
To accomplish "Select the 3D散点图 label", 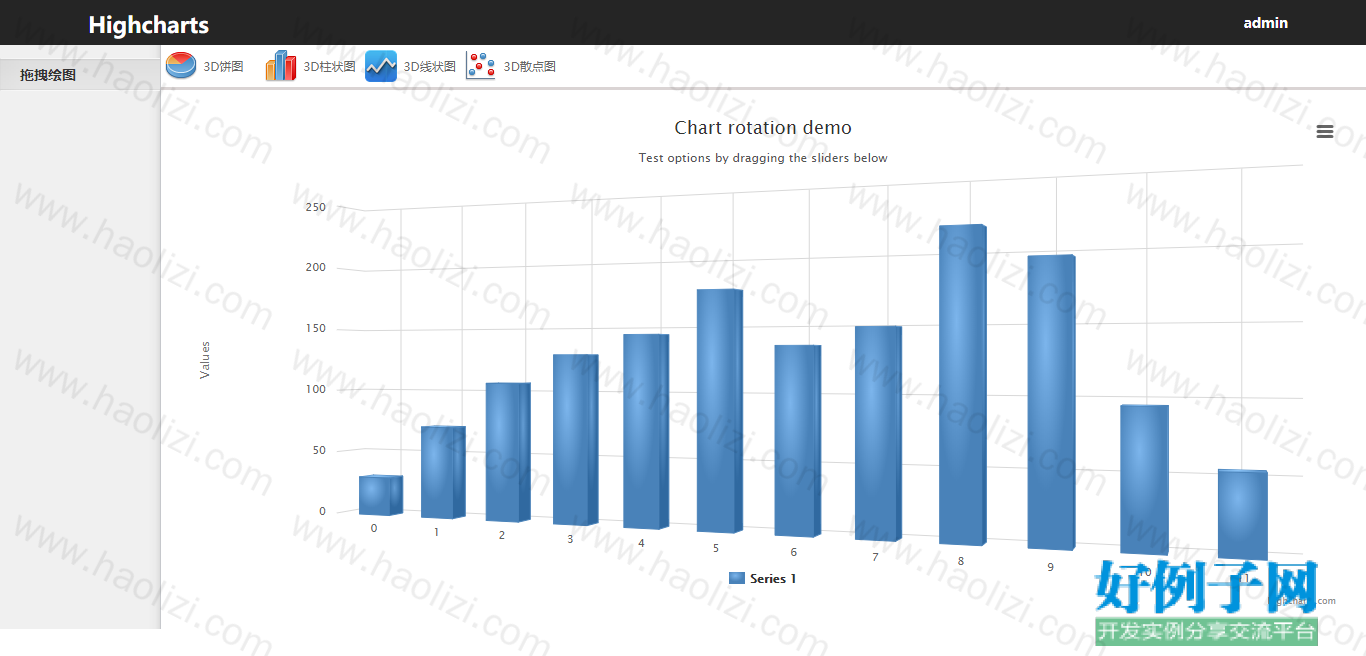I will pos(529,67).
